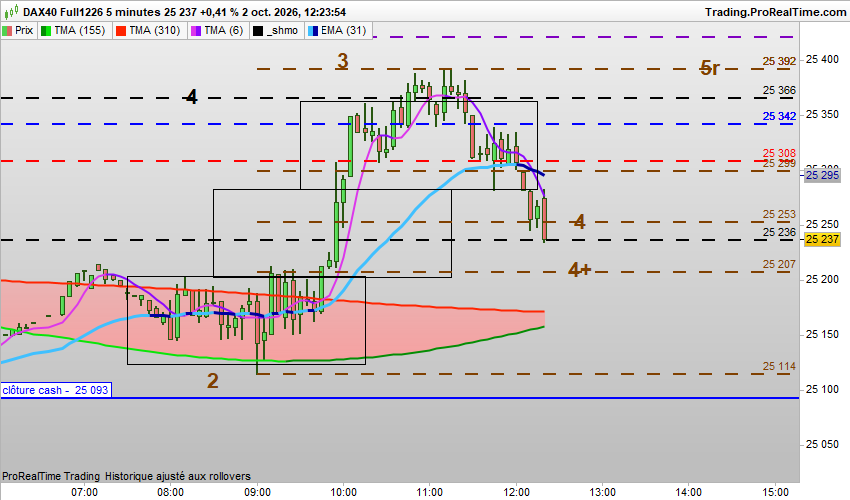This screenshot has width=850, height=500.
Task: Click the 07:00 time axis label
Action: point(85,492)
